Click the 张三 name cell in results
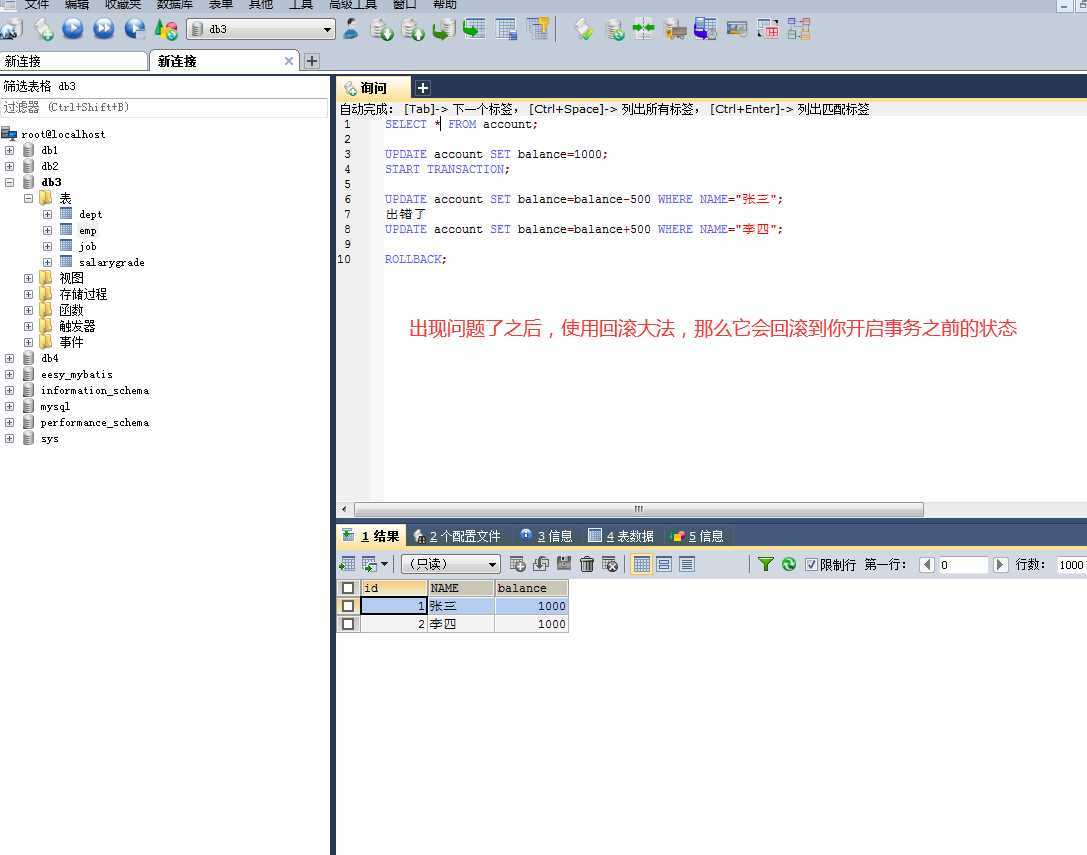 (x=460, y=606)
